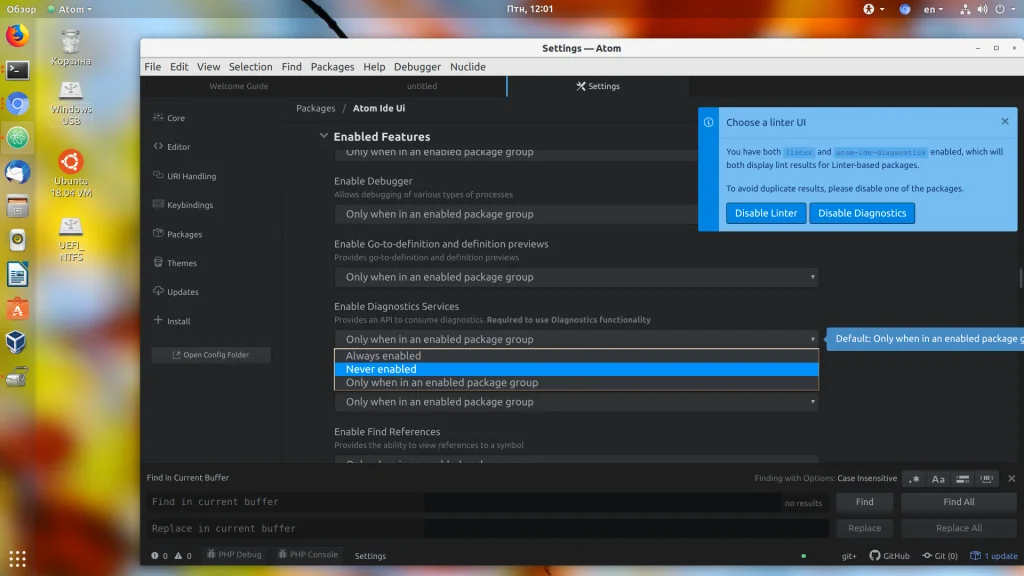
Task: Close the Choose a linter UI notification
Action: click(x=1005, y=122)
